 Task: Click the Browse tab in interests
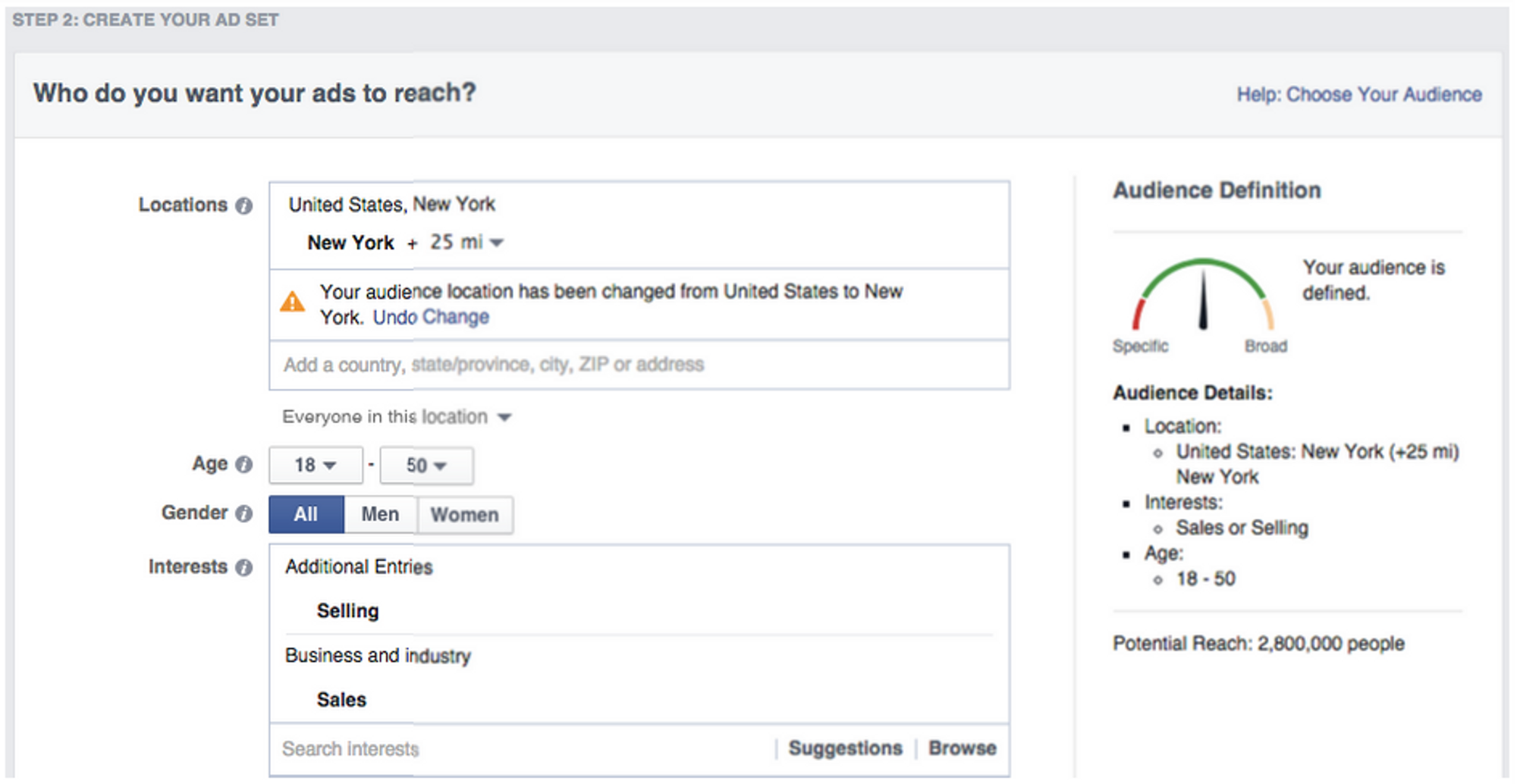(x=962, y=748)
